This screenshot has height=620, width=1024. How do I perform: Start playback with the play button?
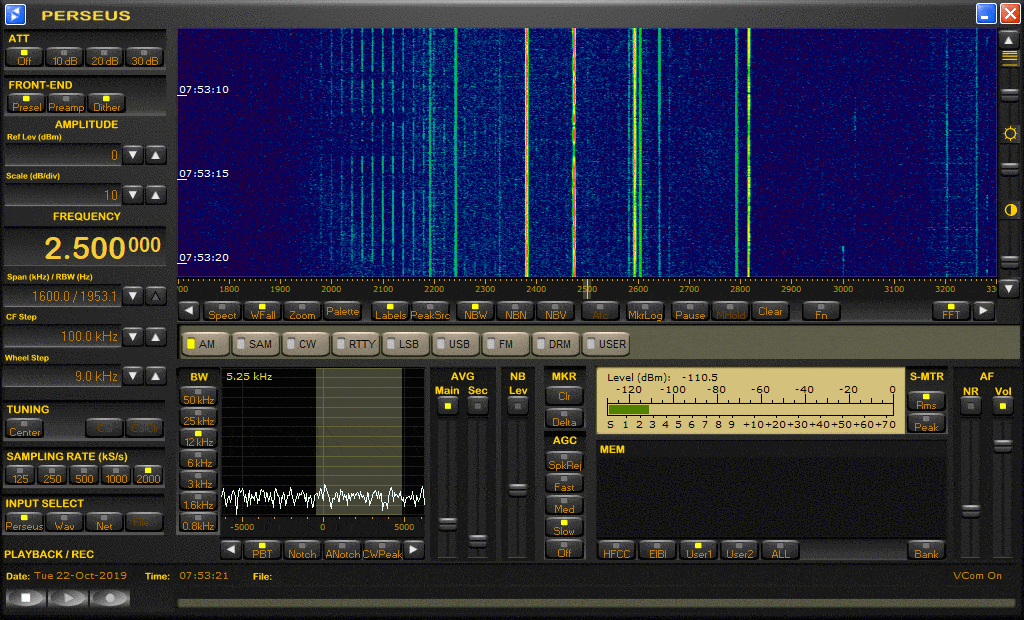point(68,597)
